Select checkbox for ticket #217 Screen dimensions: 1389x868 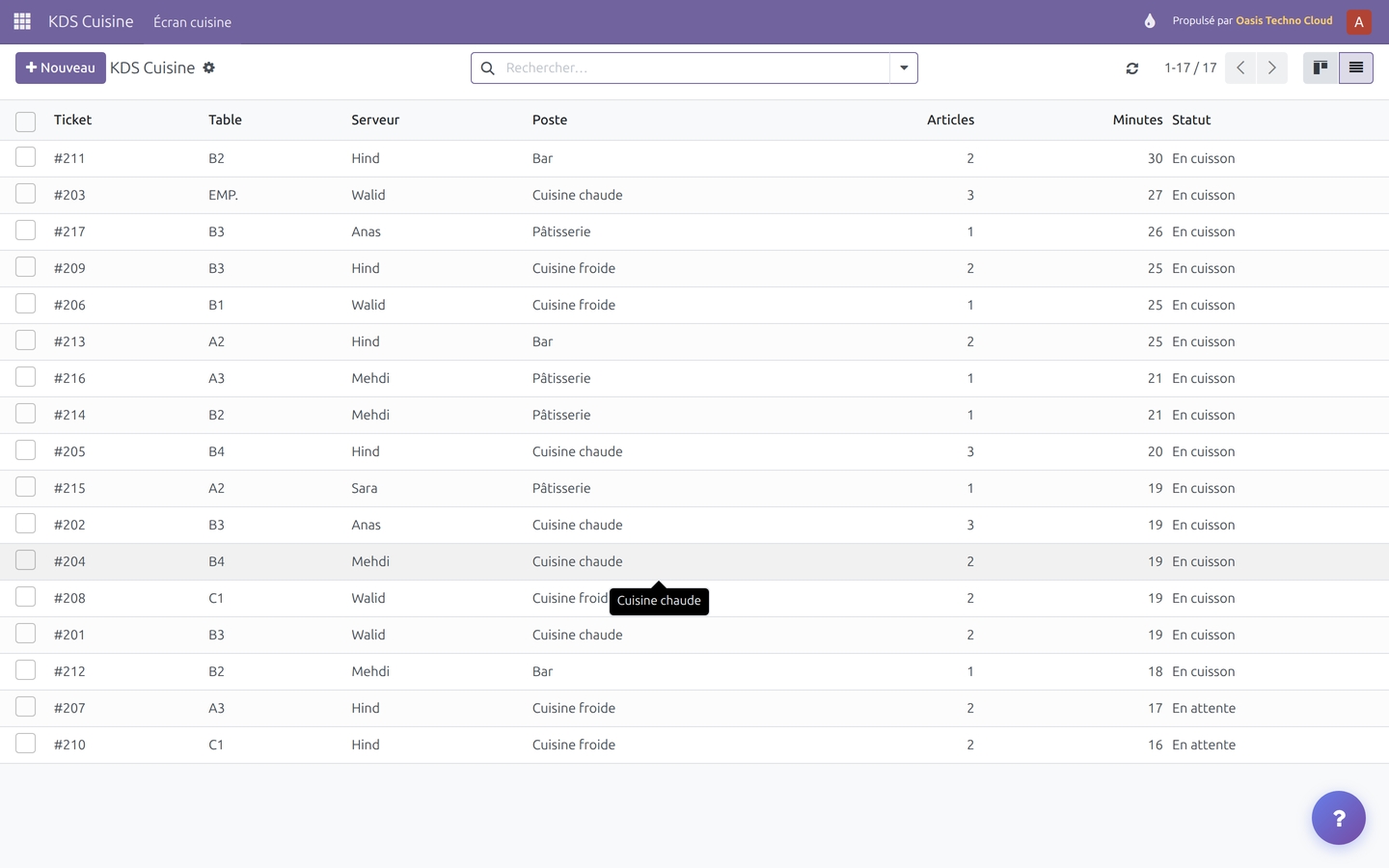[26, 231]
